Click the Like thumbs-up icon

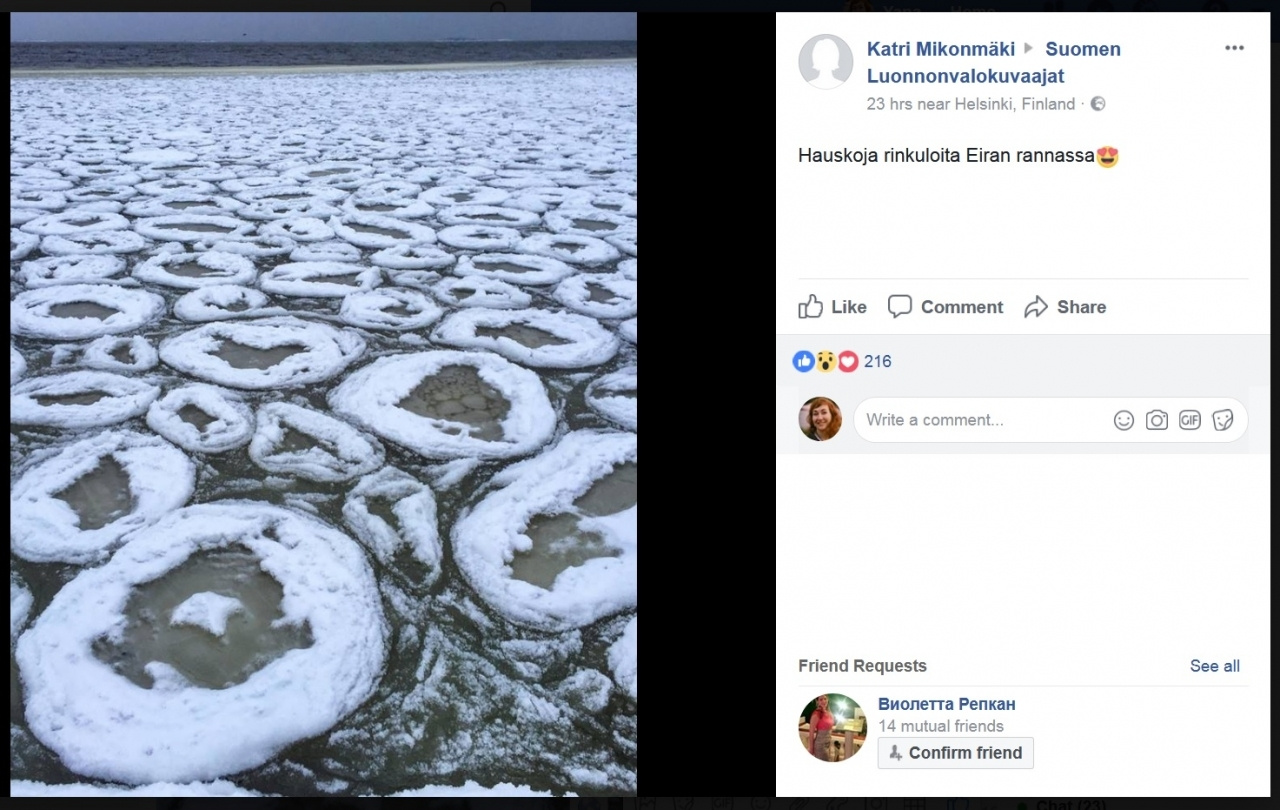coord(811,307)
